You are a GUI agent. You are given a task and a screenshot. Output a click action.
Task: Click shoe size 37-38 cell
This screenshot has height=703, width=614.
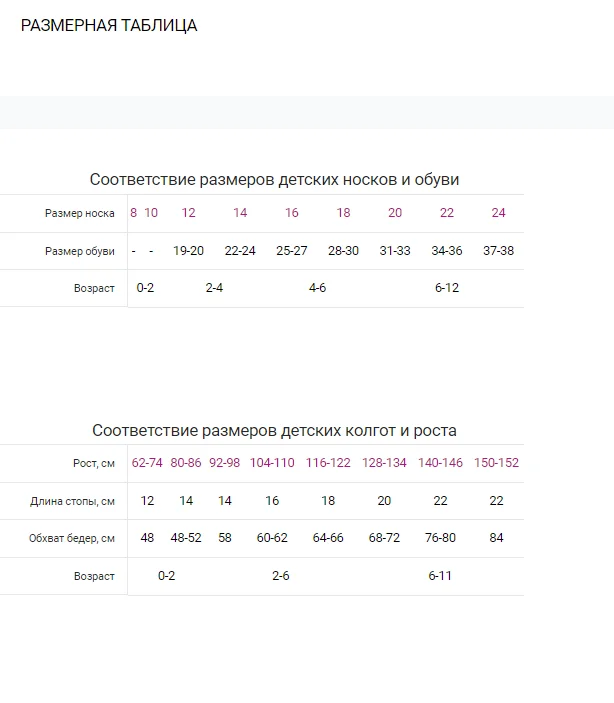[498, 251]
